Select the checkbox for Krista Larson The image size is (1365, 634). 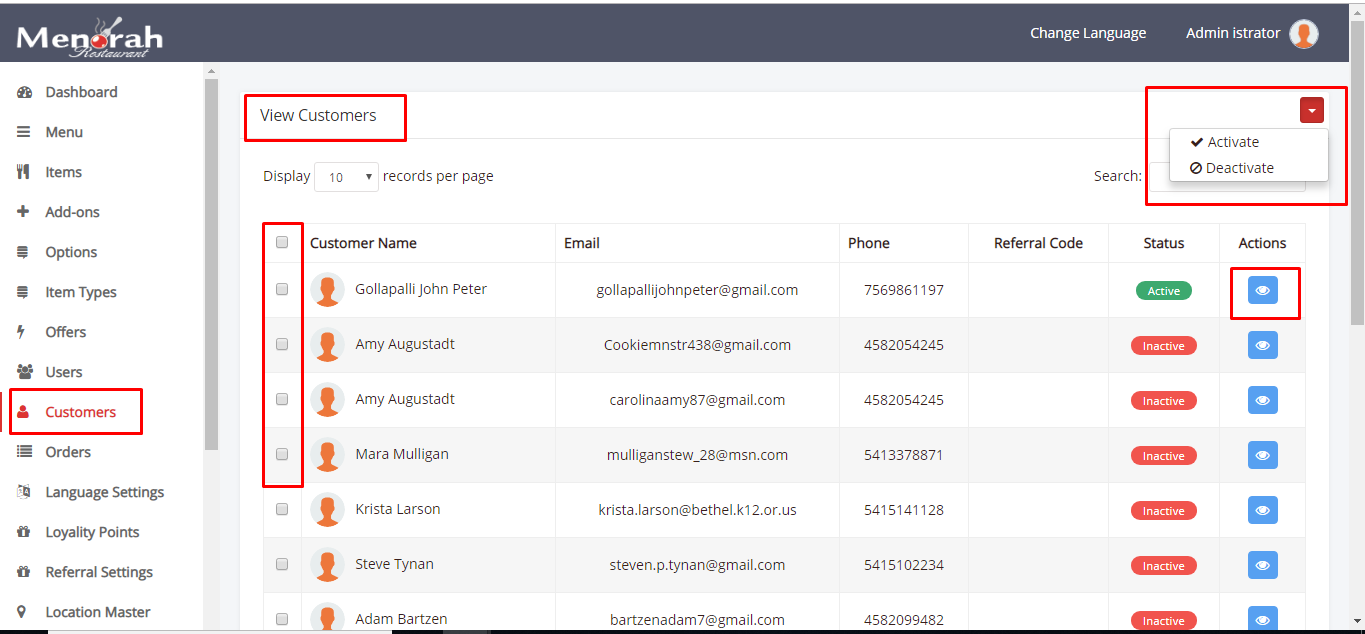click(x=282, y=509)
